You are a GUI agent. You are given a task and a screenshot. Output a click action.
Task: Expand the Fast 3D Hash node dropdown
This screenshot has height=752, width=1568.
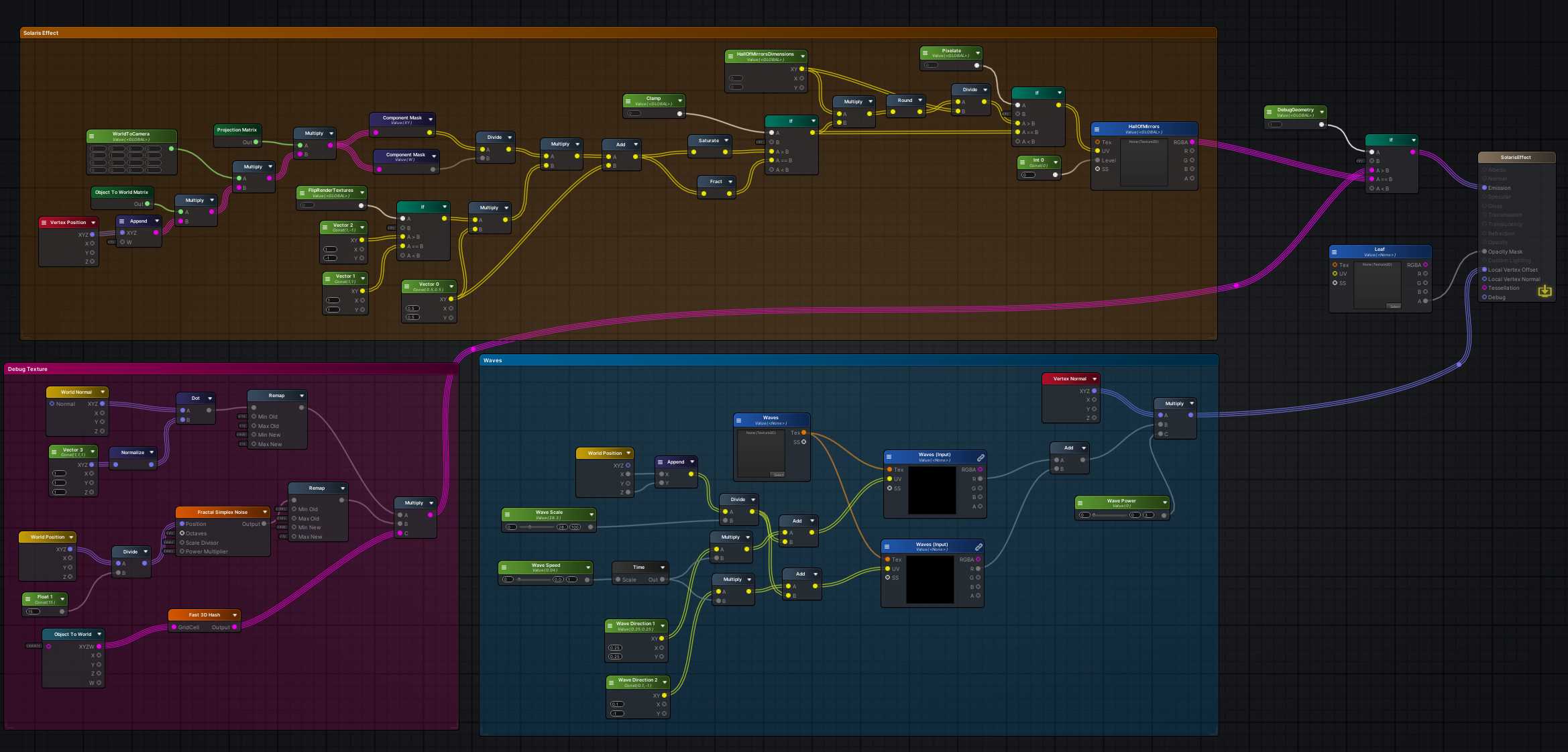[235, 615]
